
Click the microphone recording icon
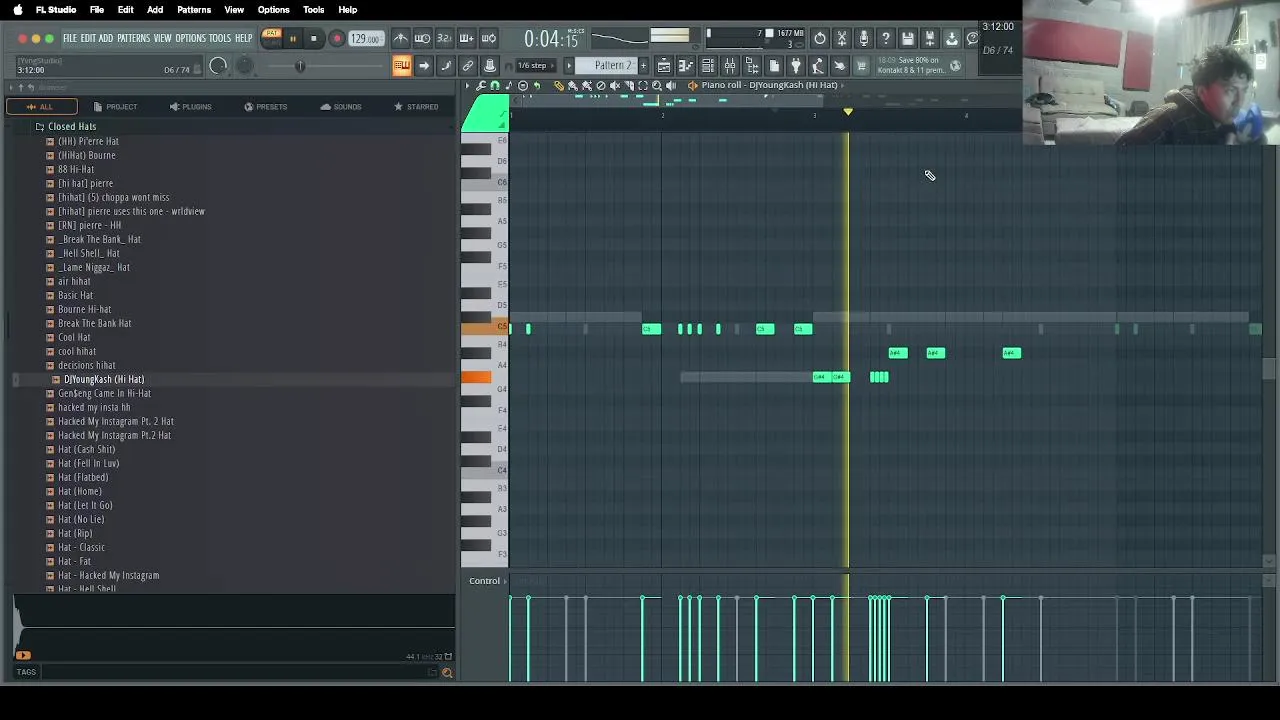point(864,38)
